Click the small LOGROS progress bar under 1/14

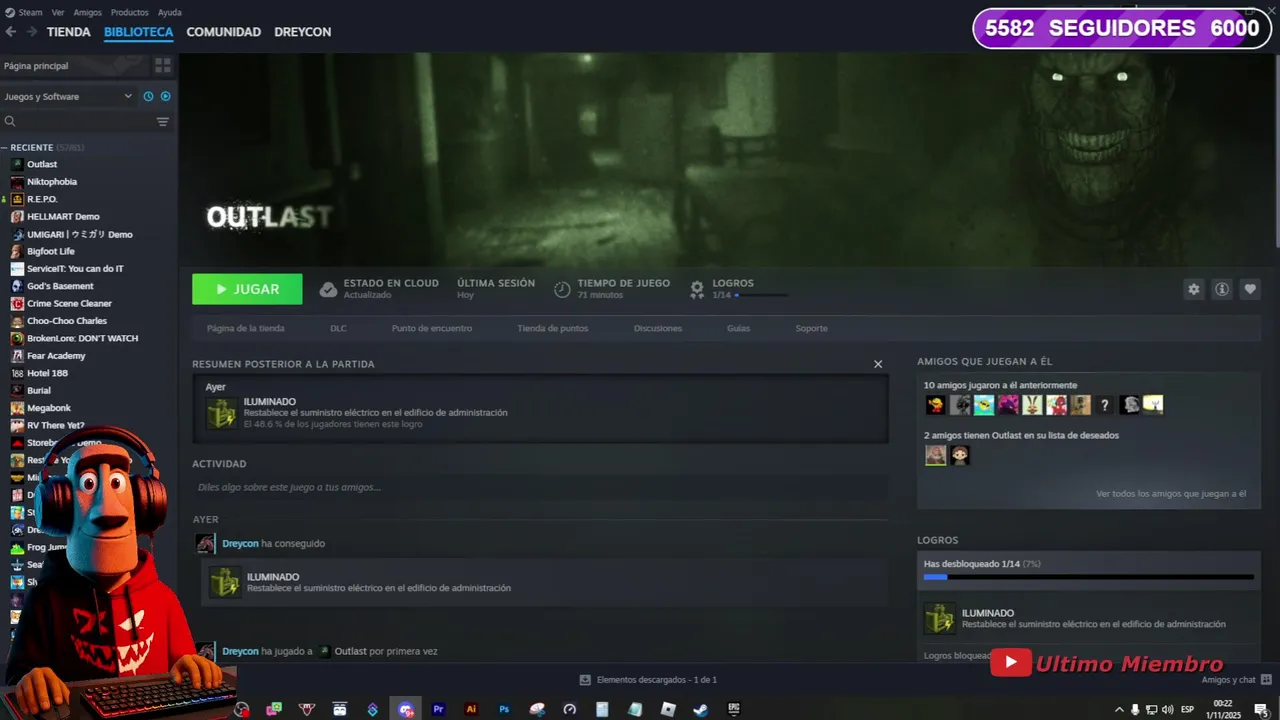[761, 295]
